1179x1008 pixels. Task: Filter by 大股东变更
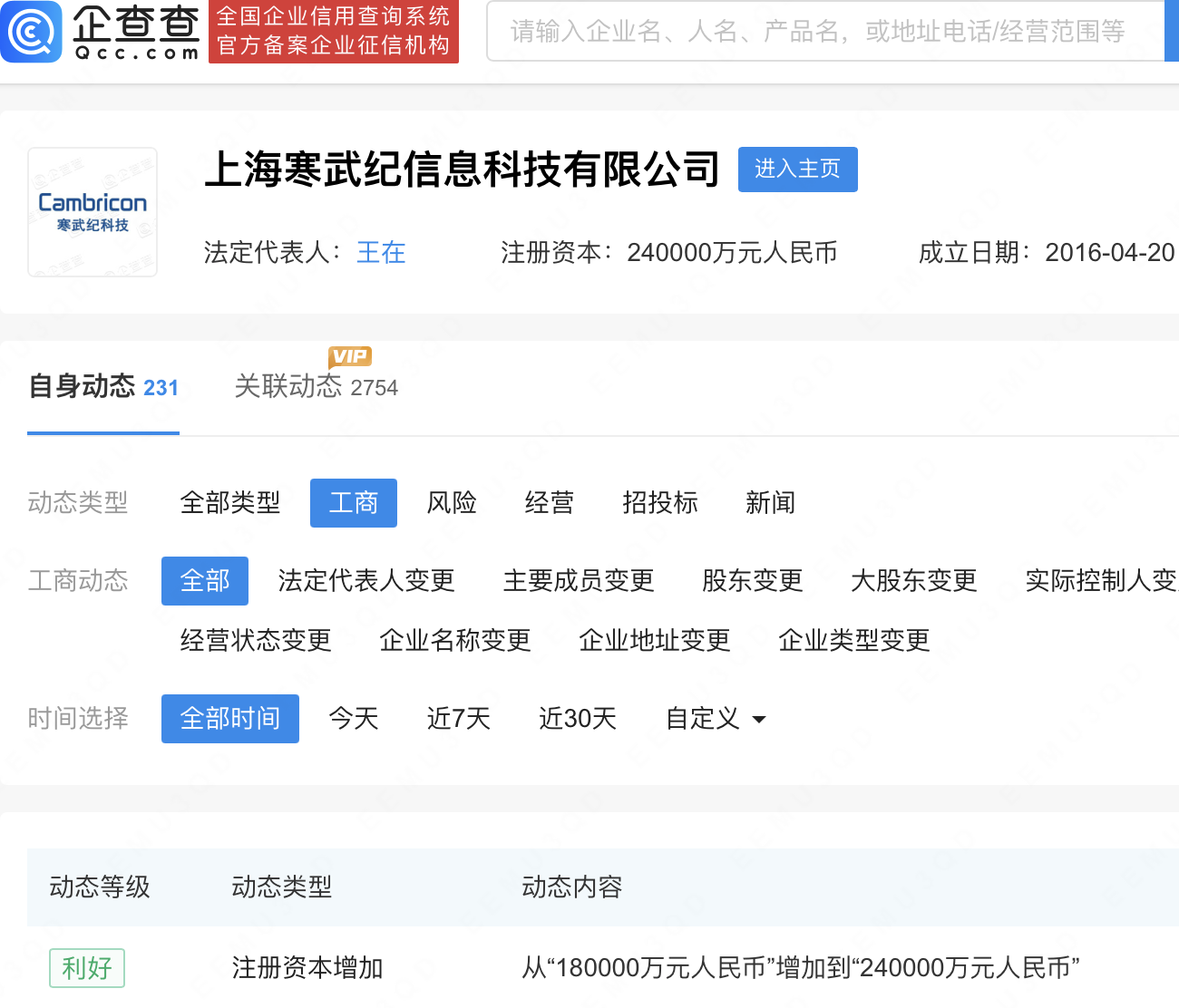click(914, 581)
